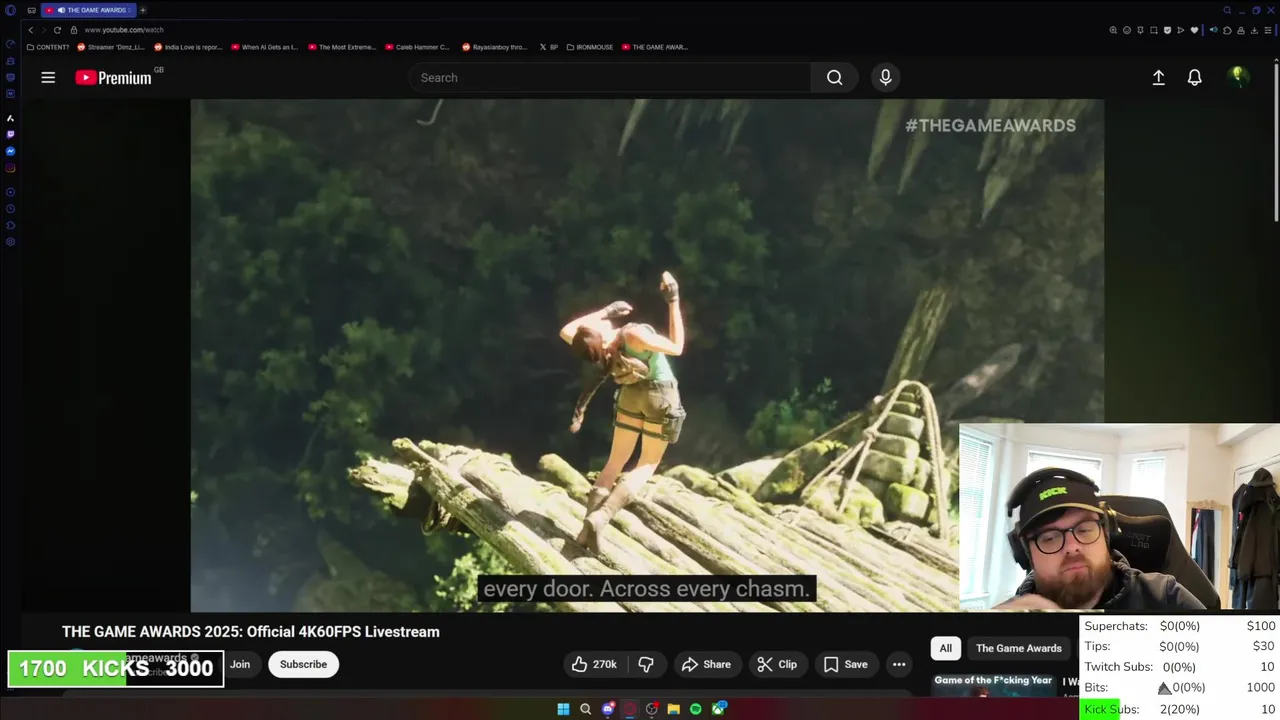Run search with the magnifier button

point(834,77)
